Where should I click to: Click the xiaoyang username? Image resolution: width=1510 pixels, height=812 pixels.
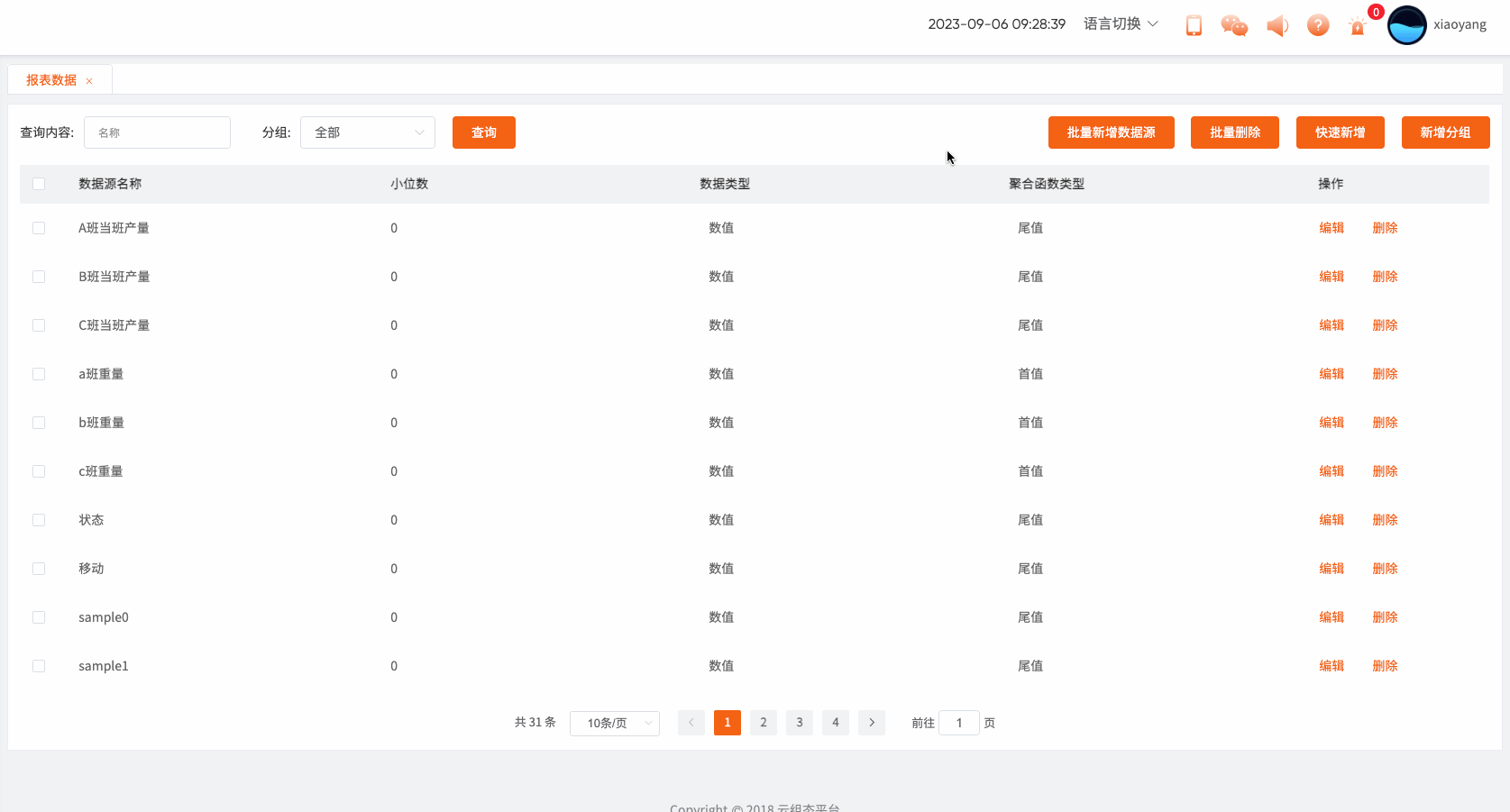(x=1460, y=25)
